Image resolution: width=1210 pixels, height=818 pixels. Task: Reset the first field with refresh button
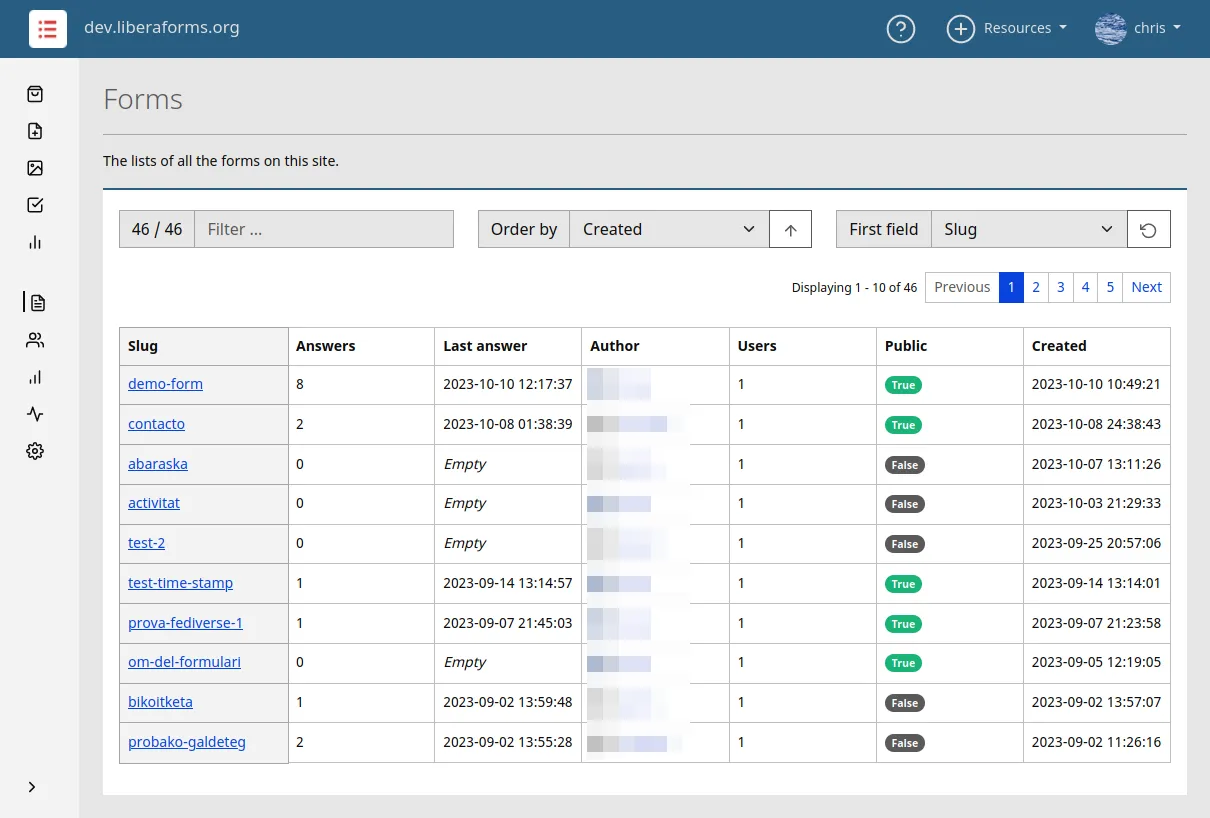coord(1148,229)
